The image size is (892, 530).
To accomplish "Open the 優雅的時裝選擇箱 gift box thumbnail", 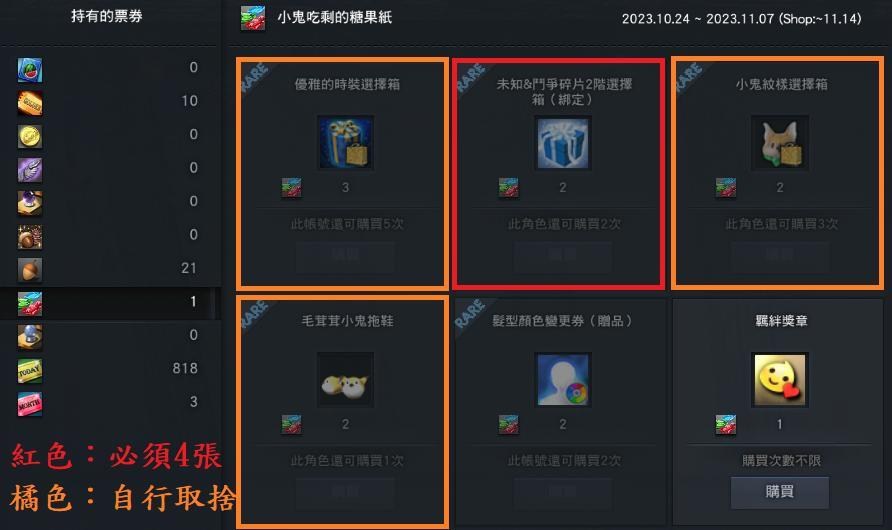I will click(x=345, y=143).
